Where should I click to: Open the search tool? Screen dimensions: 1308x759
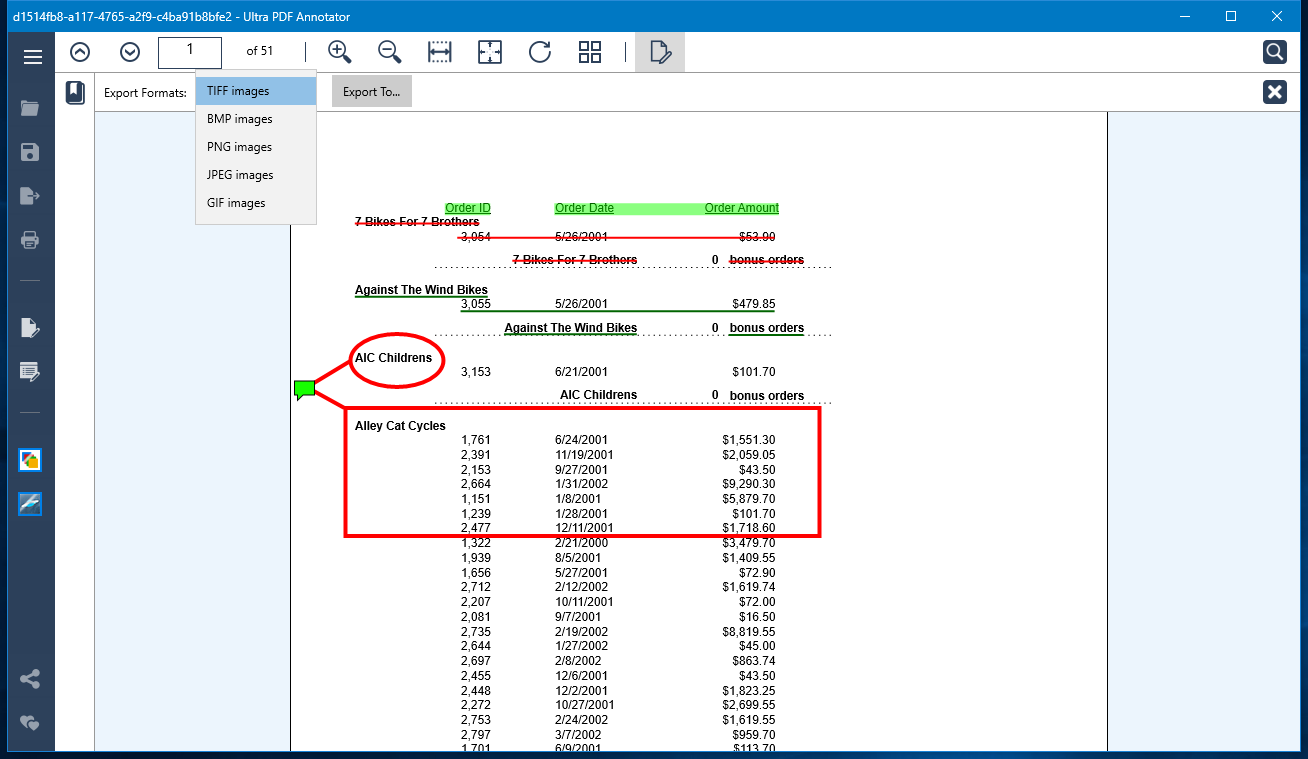1274,52
